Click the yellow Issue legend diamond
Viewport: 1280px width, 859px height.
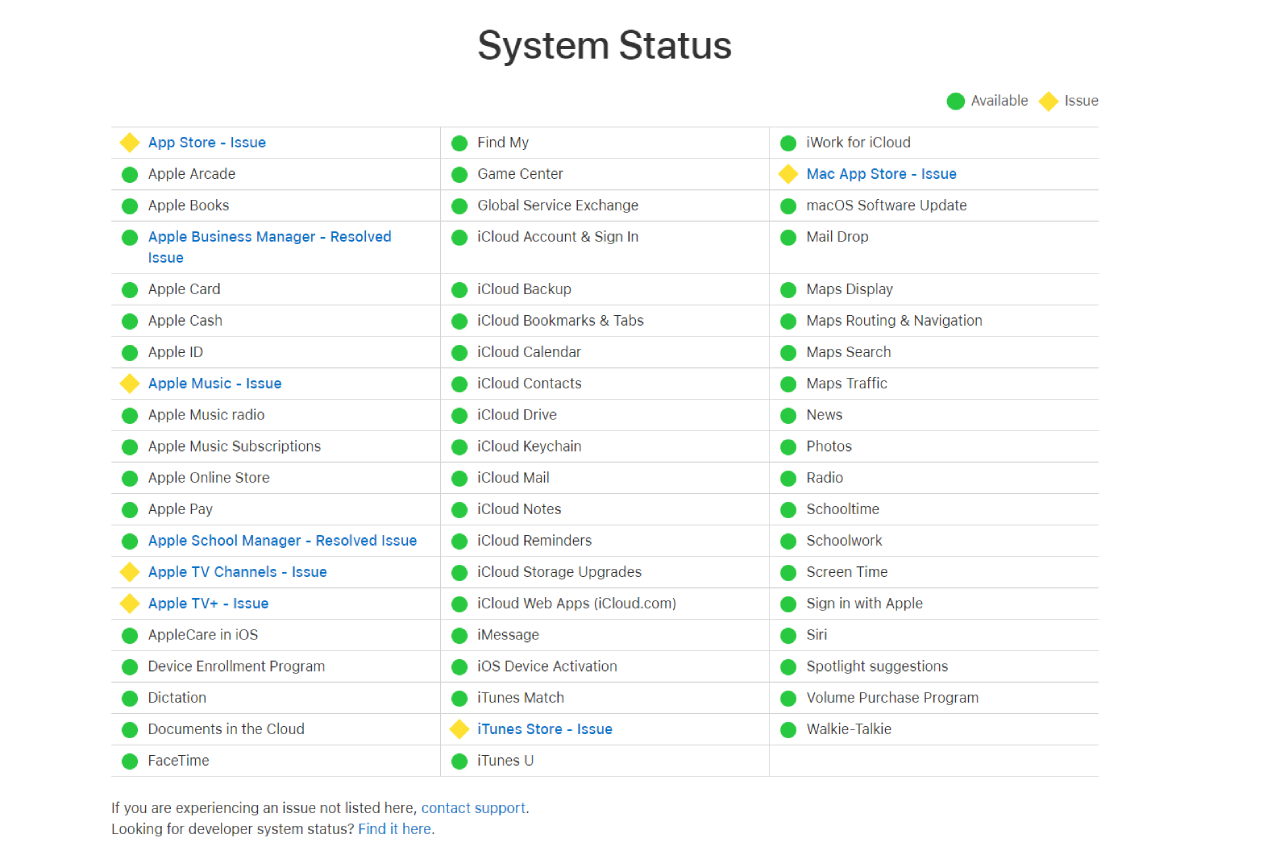(1048, 101)
